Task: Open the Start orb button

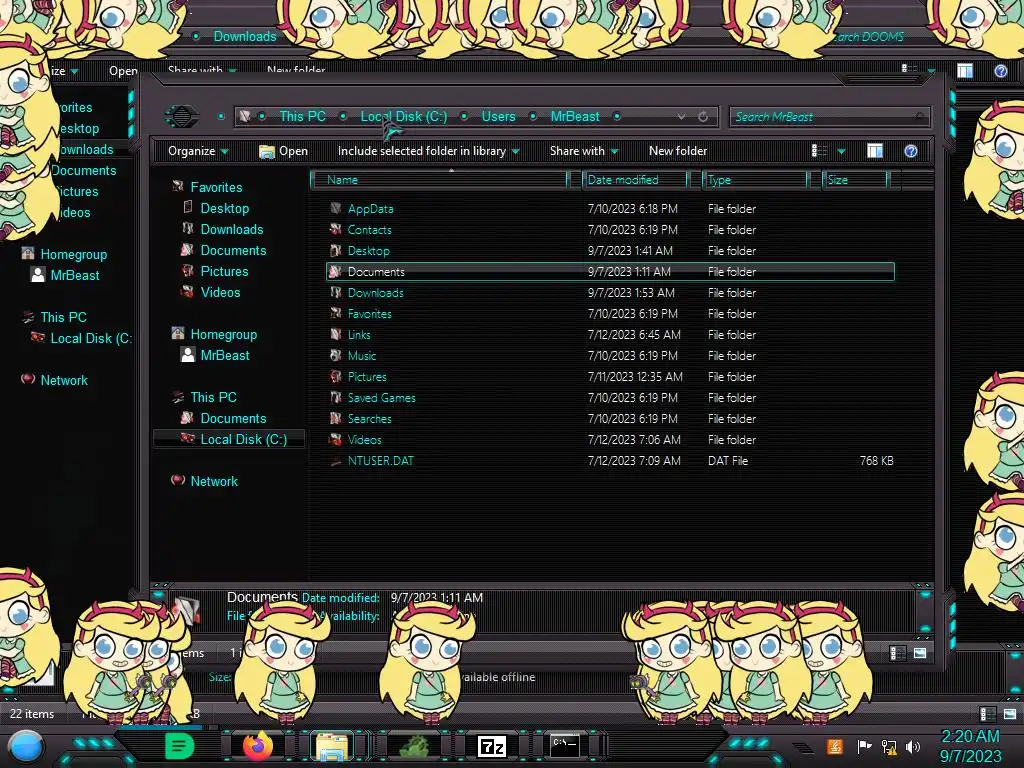Action: coord(26,746)
